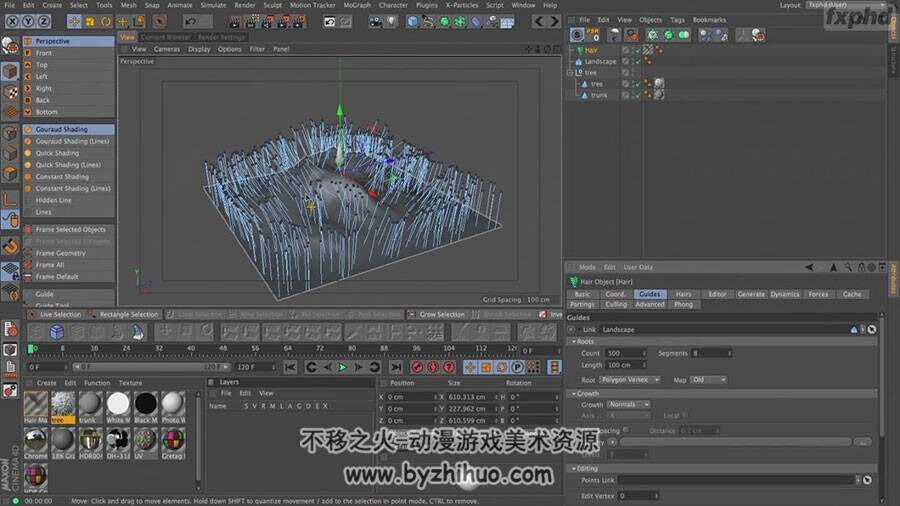Select the Rotate tool in top toolbar

106,22
